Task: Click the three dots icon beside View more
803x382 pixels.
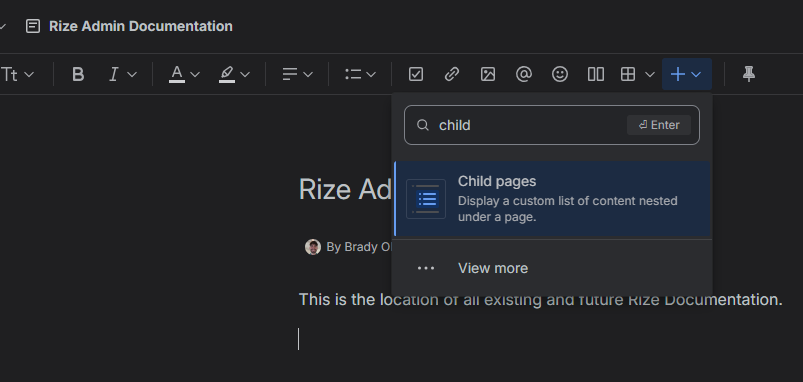Action: click(426, 268)
